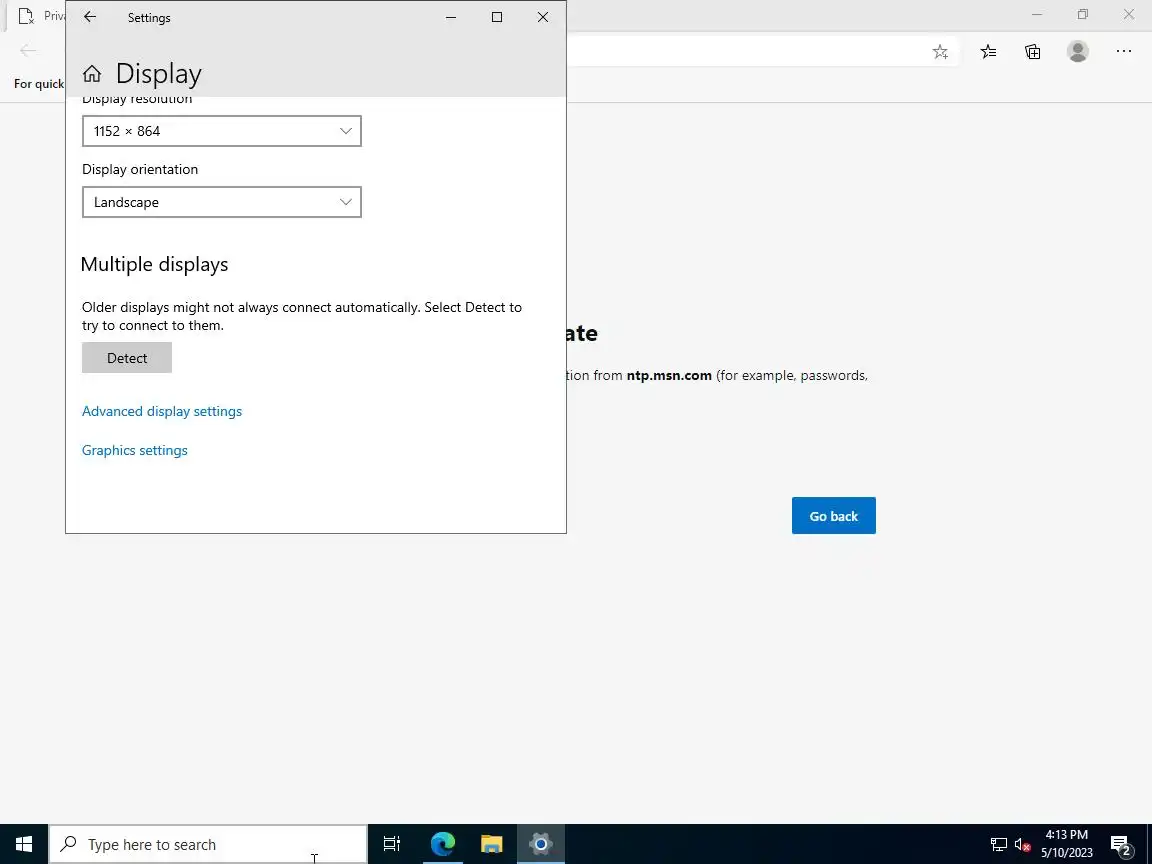Open profile avatar in Edge
The width and height of the screenshot is (1152, 864).
click(1078, 51)
